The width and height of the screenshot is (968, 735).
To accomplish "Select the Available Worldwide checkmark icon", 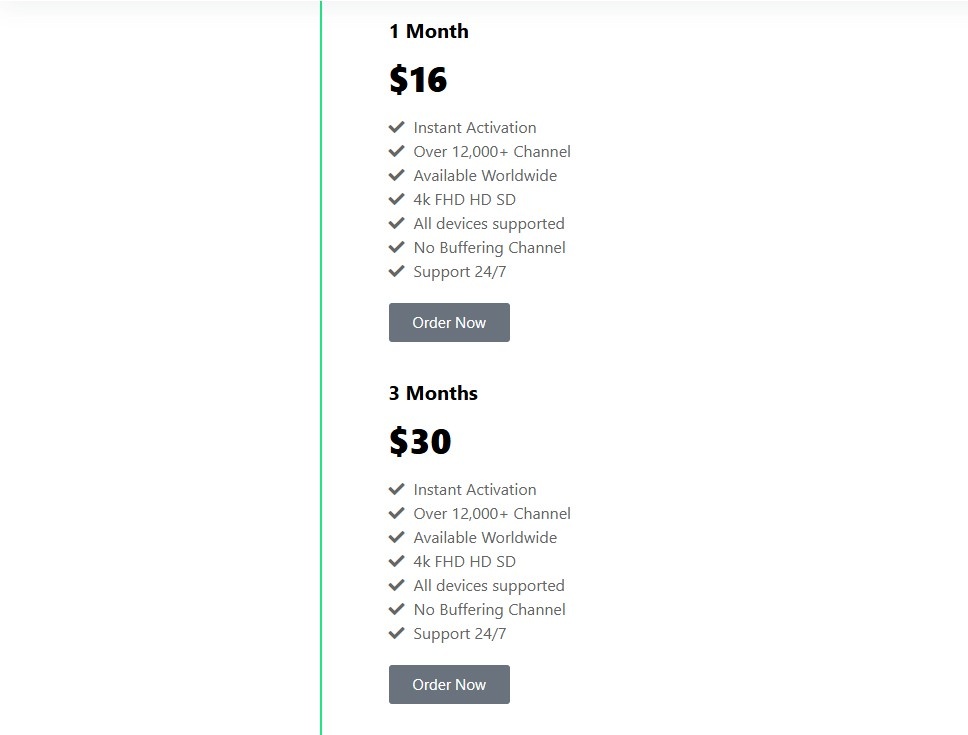I will (397, 175).
